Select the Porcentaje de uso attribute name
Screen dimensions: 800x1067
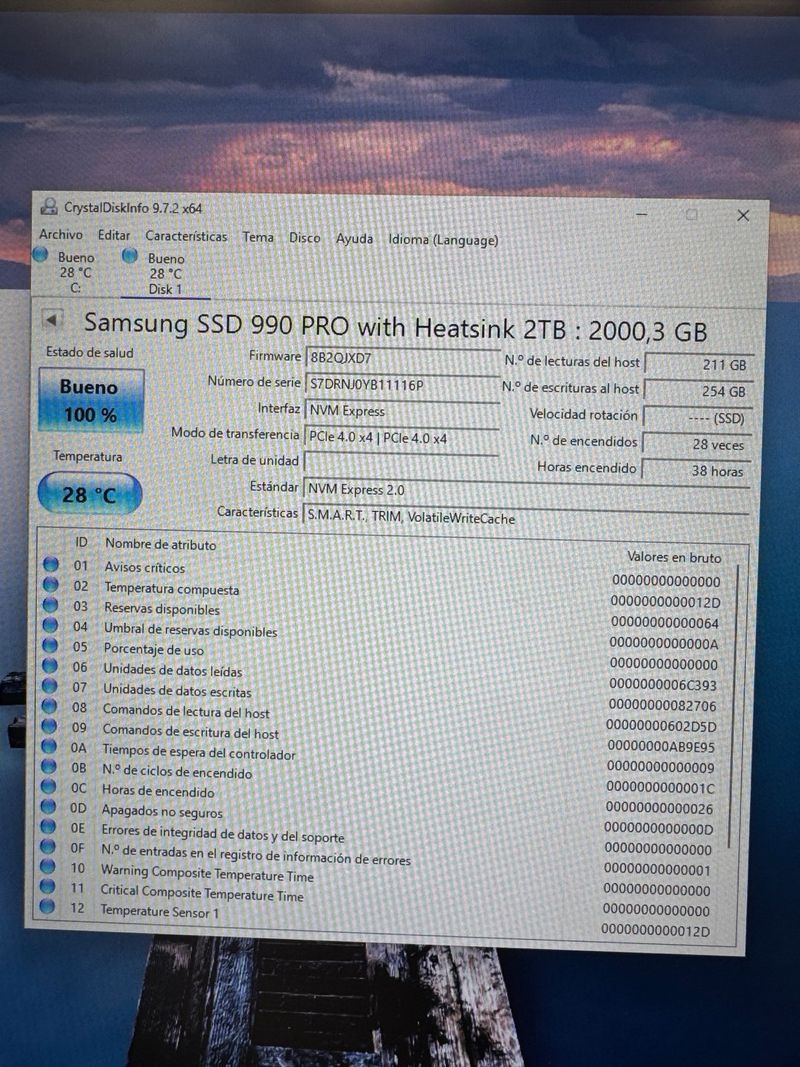point(153,650)
